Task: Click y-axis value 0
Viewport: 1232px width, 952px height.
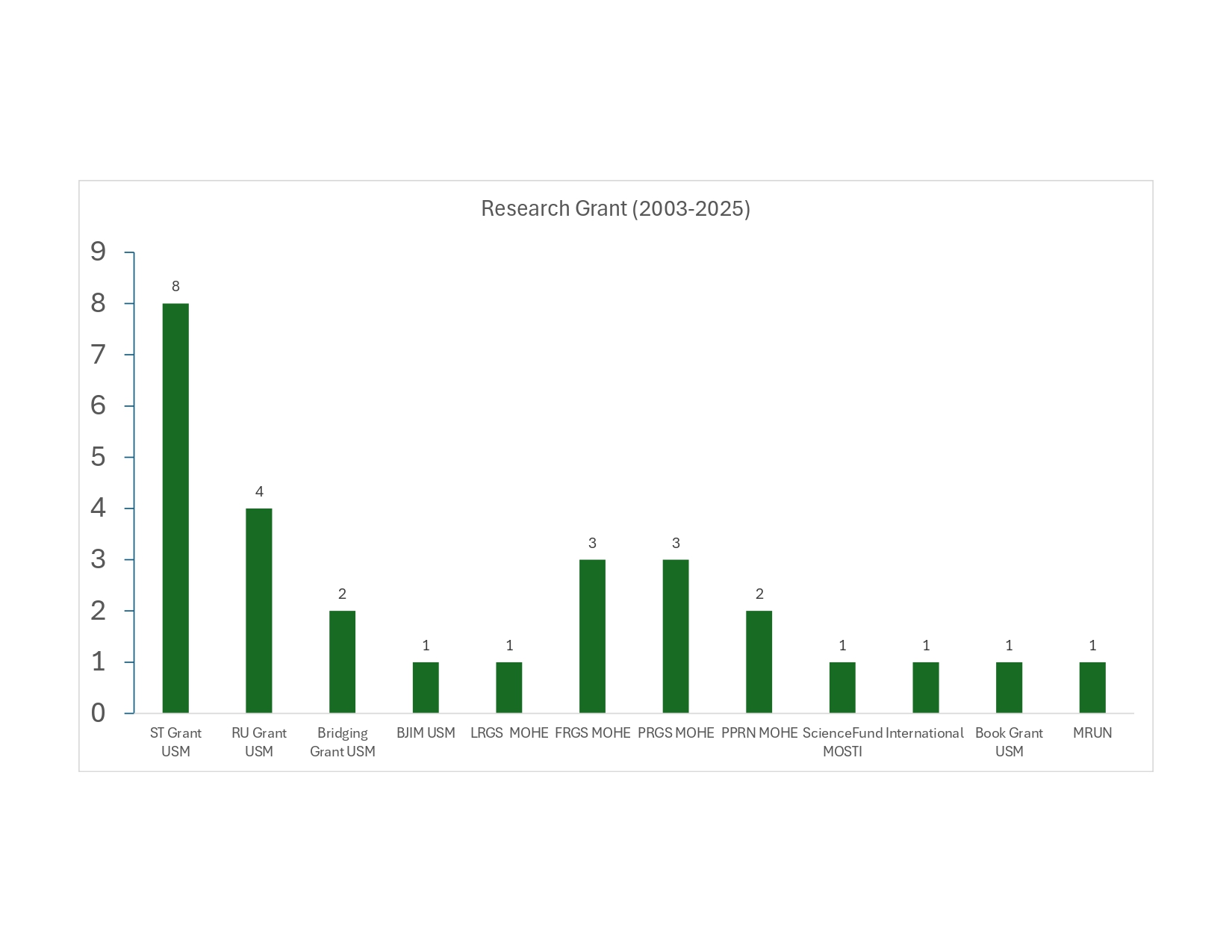Action: pos(99,713)
